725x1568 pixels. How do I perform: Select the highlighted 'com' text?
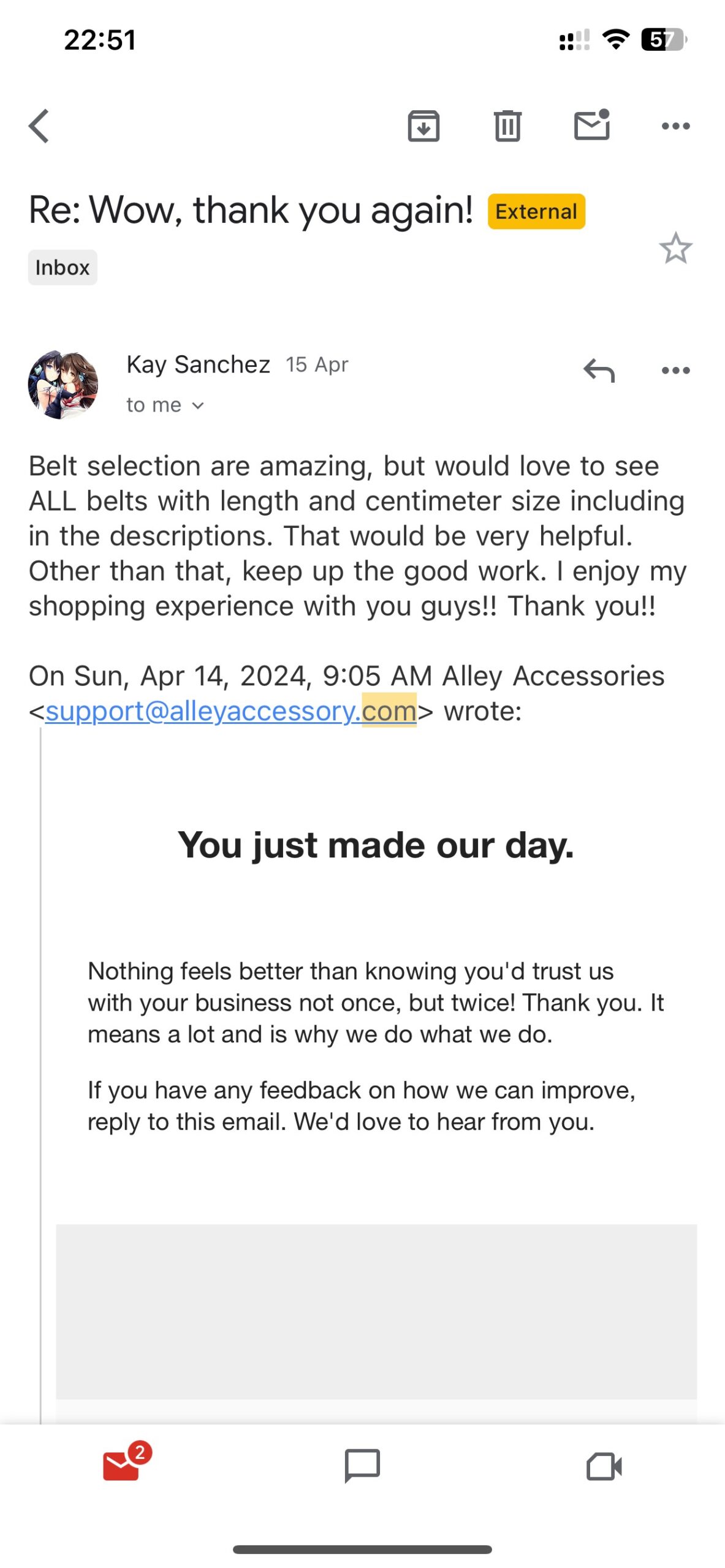pyautogui.click(x=390, y=711)
